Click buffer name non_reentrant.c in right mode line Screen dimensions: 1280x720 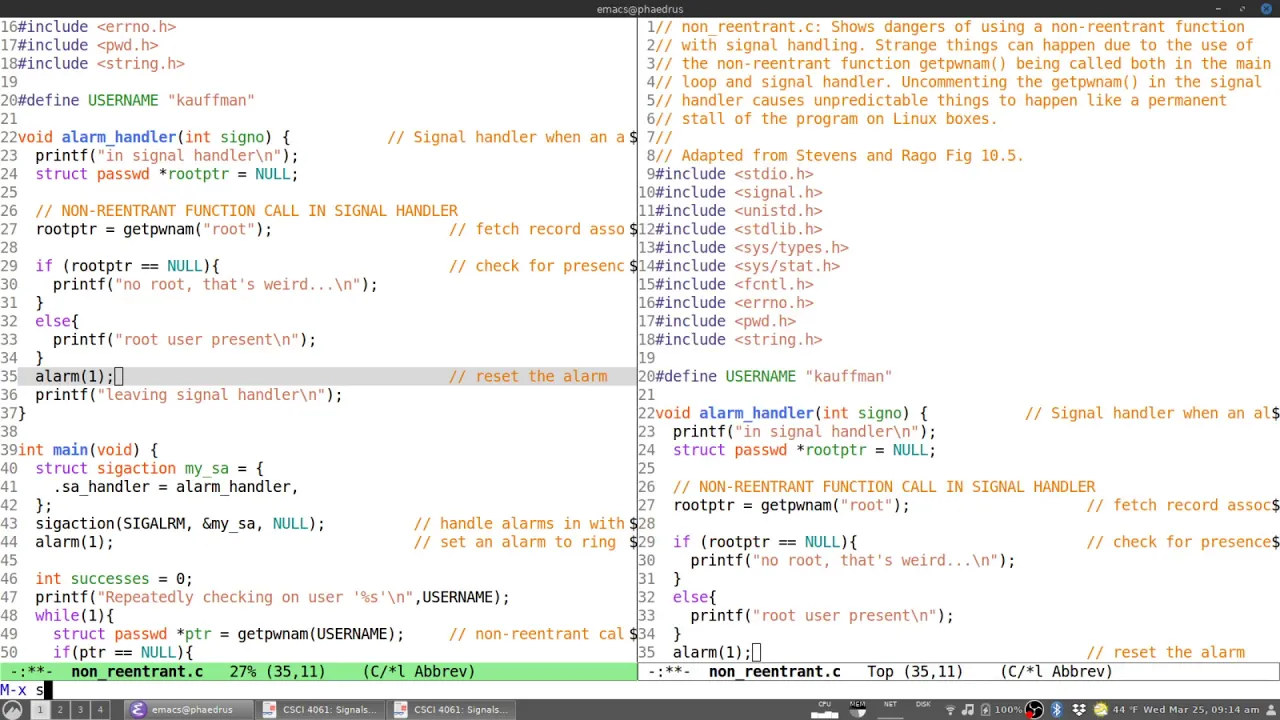click(775, 672)
